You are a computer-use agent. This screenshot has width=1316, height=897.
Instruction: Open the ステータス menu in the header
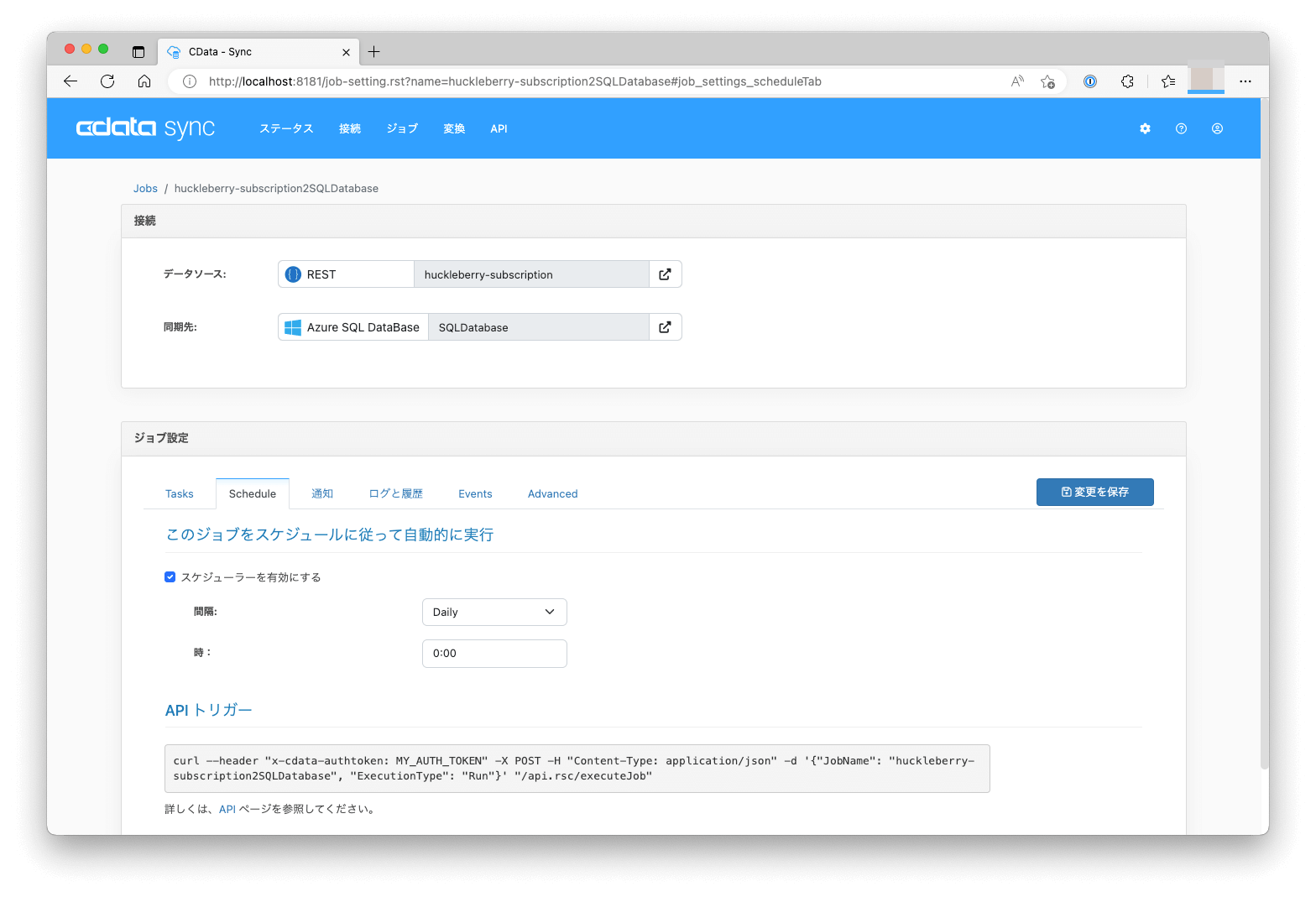point(286,128)
